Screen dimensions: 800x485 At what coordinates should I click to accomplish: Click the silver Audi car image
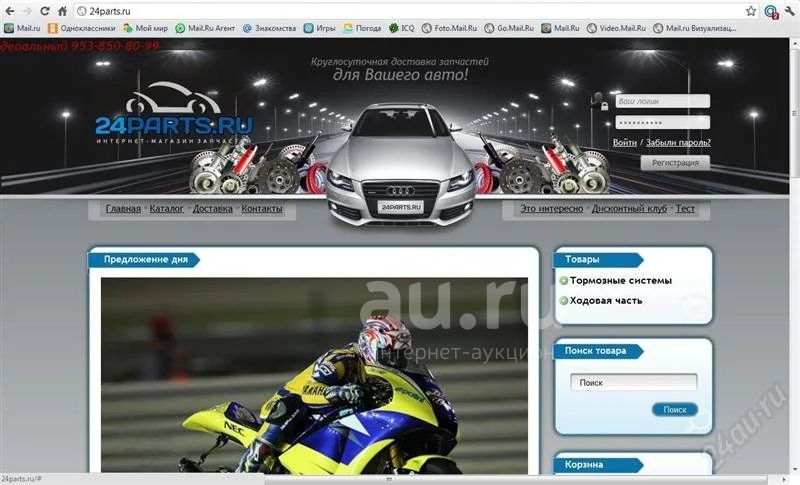[x=401, y=166]
